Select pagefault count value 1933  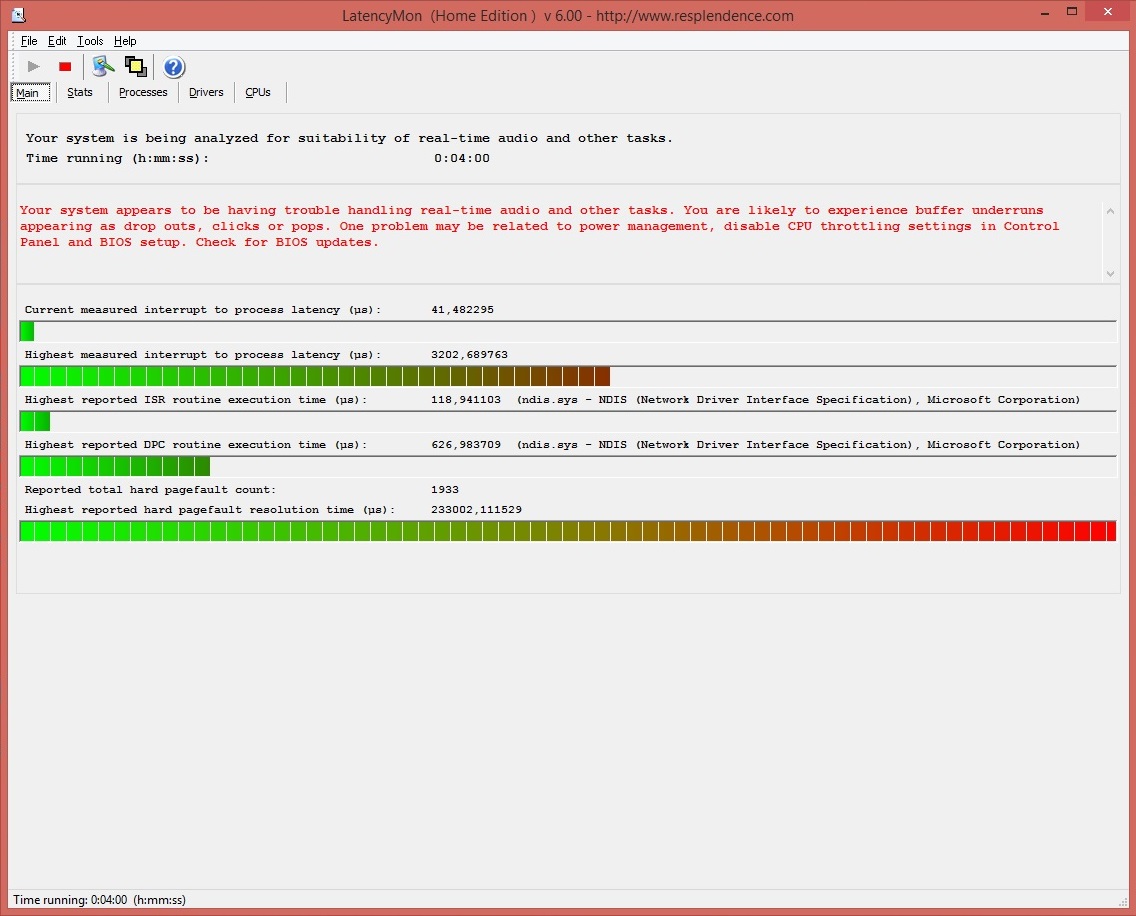click(445, 489)
